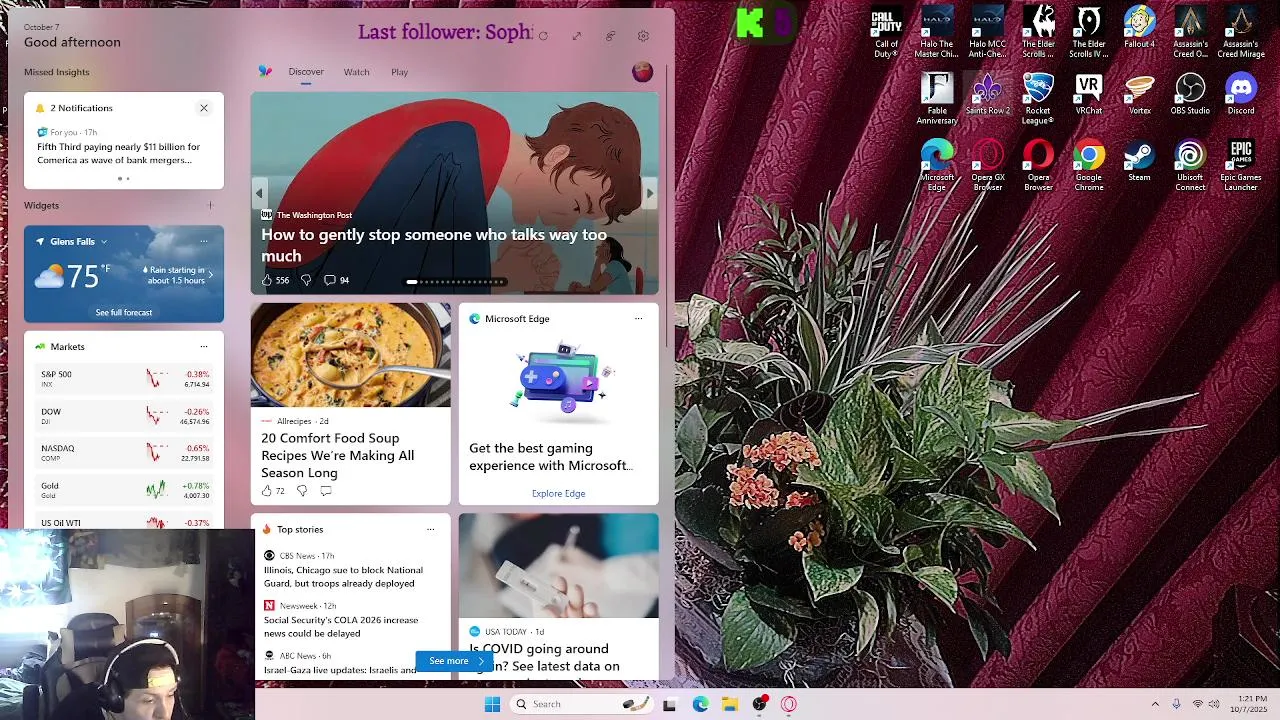Select the Opera GX Browser desktop shortcut
This screenshot has width=1280, height=720.
988,166
